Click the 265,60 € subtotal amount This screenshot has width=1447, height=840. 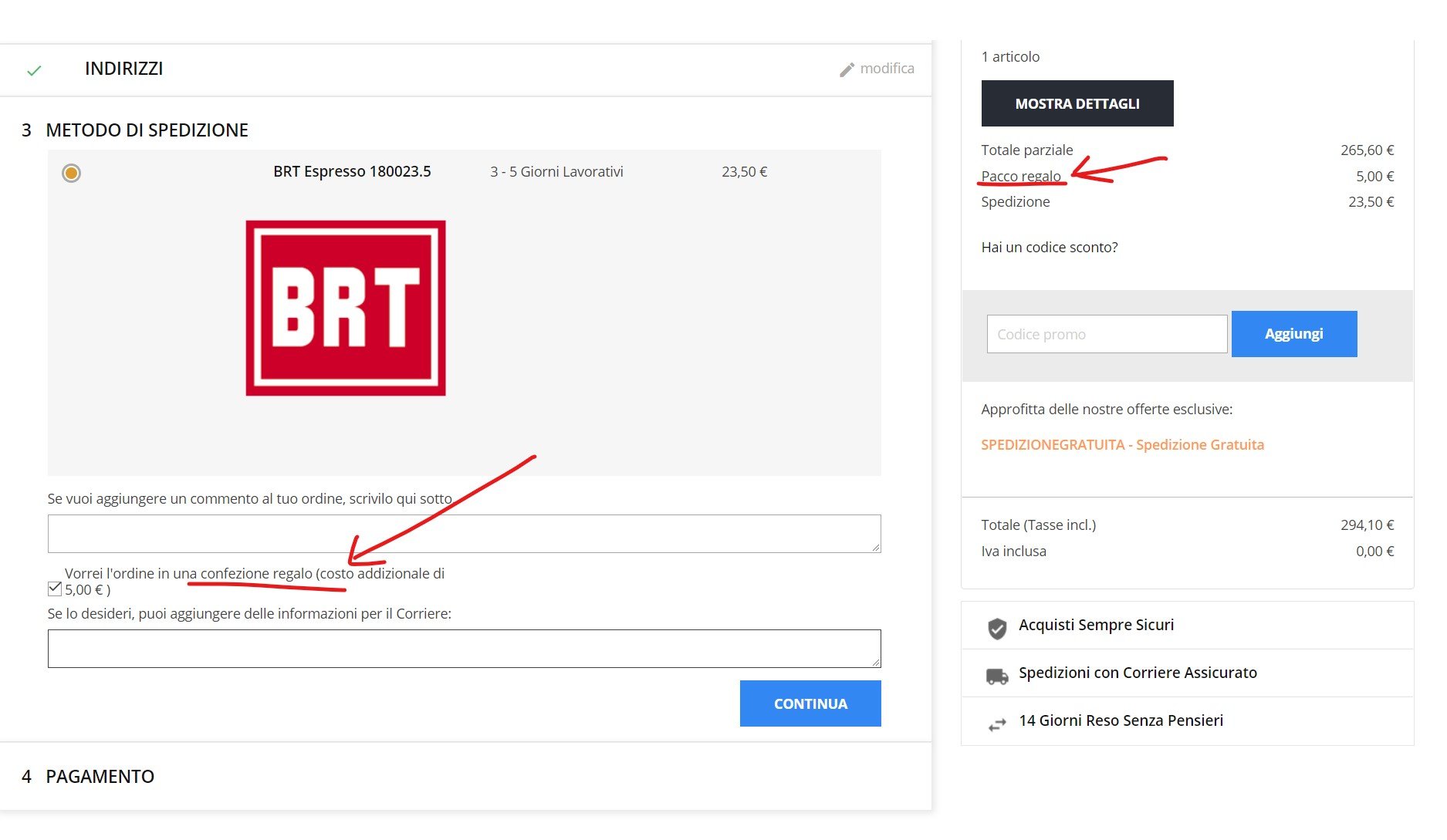tap(1367, 150)
